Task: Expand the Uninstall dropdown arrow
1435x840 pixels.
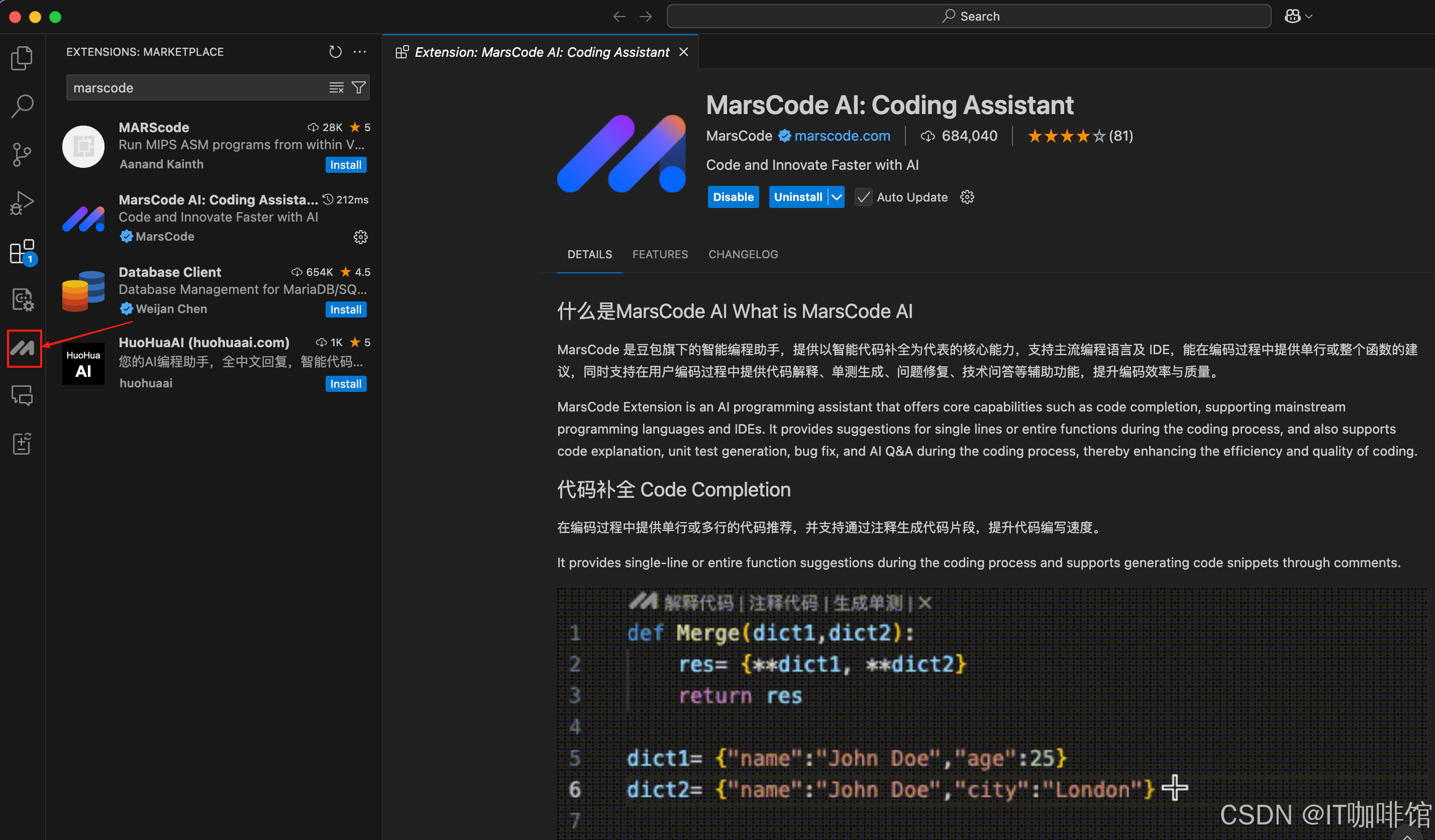Action: tap(836, 197)
